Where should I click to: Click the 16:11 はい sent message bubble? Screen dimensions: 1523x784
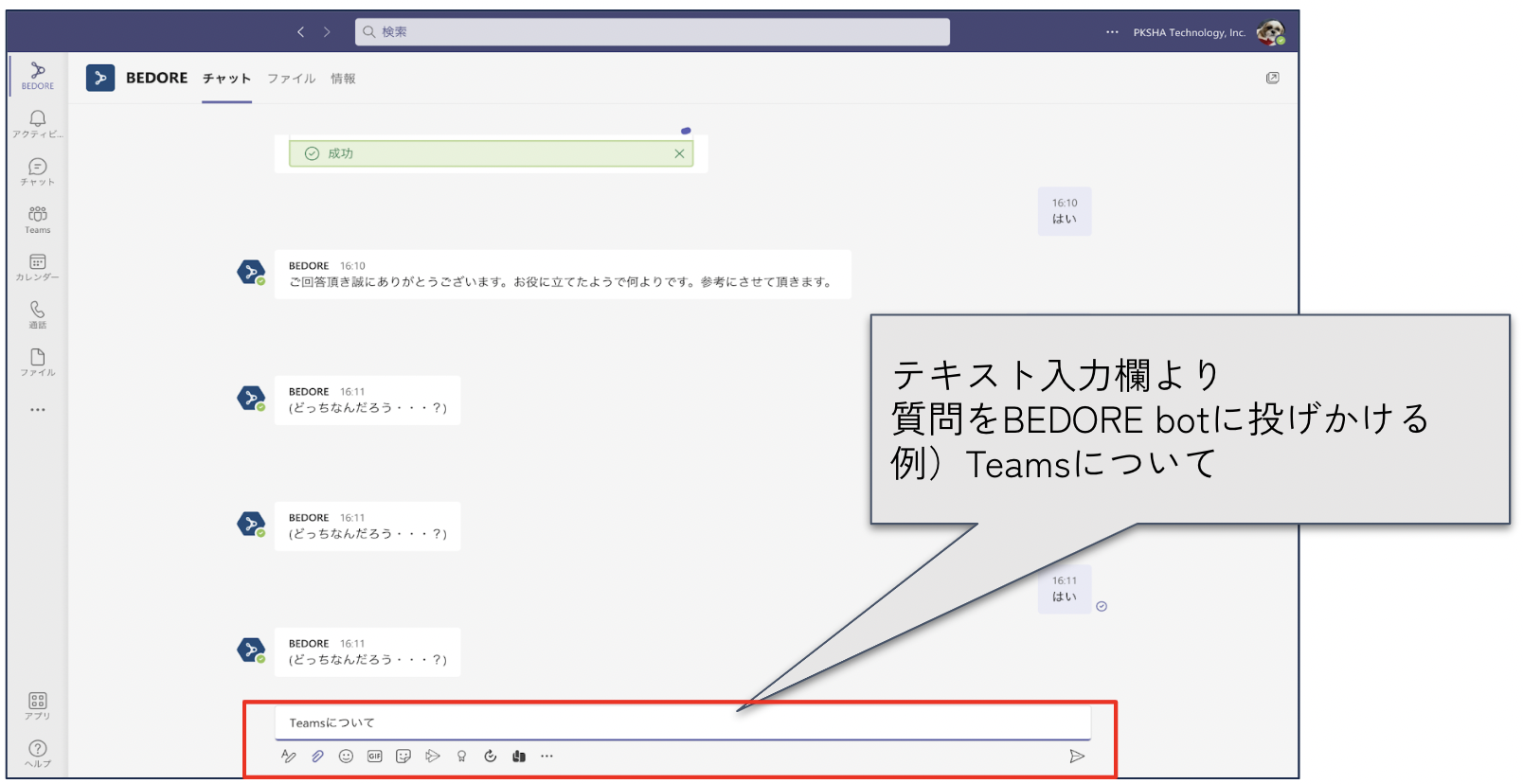click(1065, 589)
